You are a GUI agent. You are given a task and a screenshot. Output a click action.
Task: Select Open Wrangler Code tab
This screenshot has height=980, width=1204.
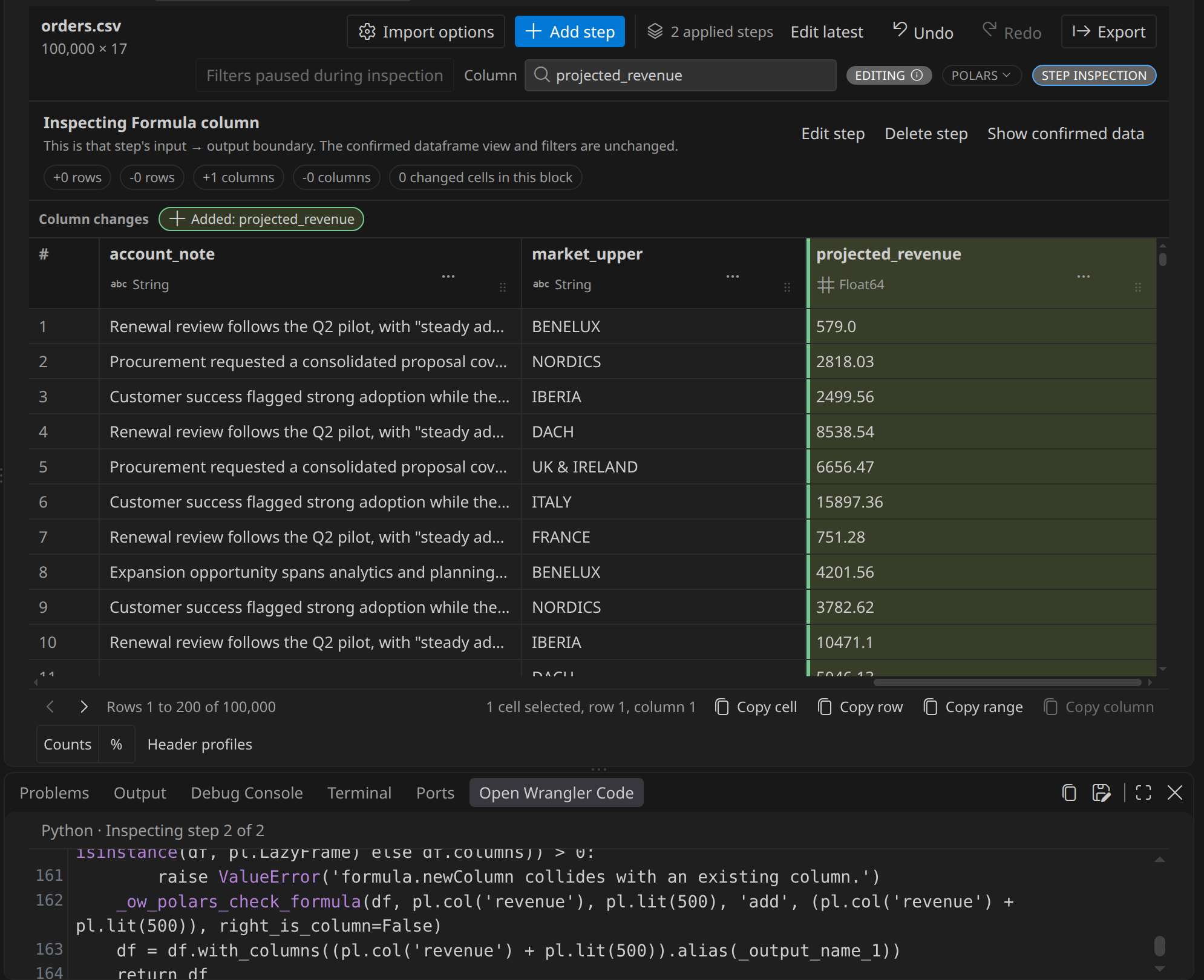point(557,793)
